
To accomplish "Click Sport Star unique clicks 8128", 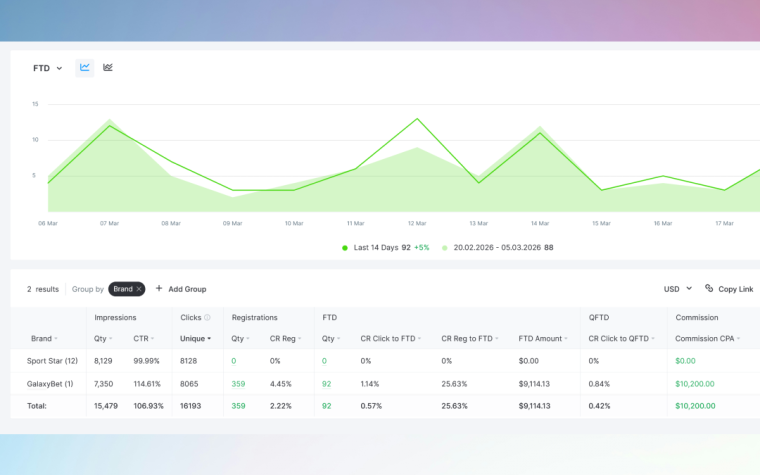I will (x=189, y=361).
